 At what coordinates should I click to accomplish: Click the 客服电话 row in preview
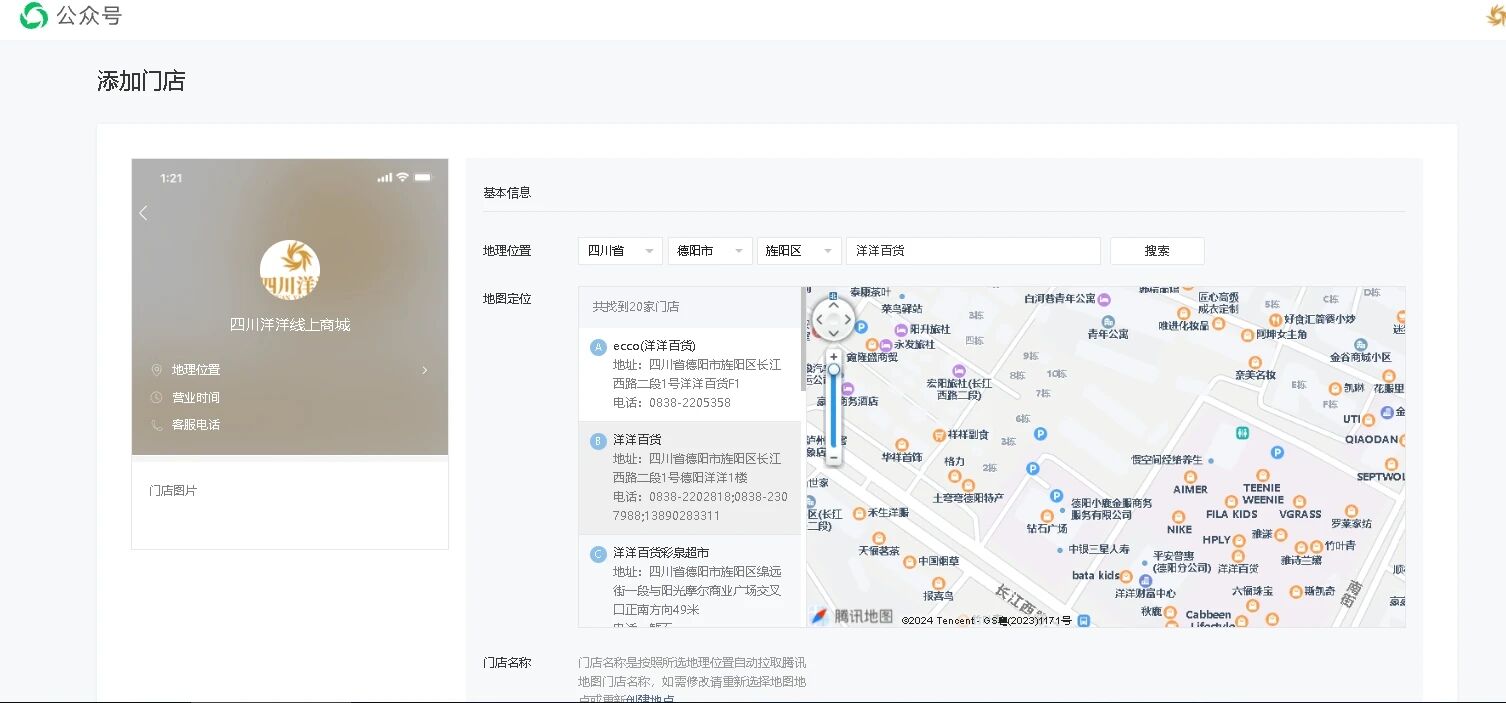pos(290,424)
